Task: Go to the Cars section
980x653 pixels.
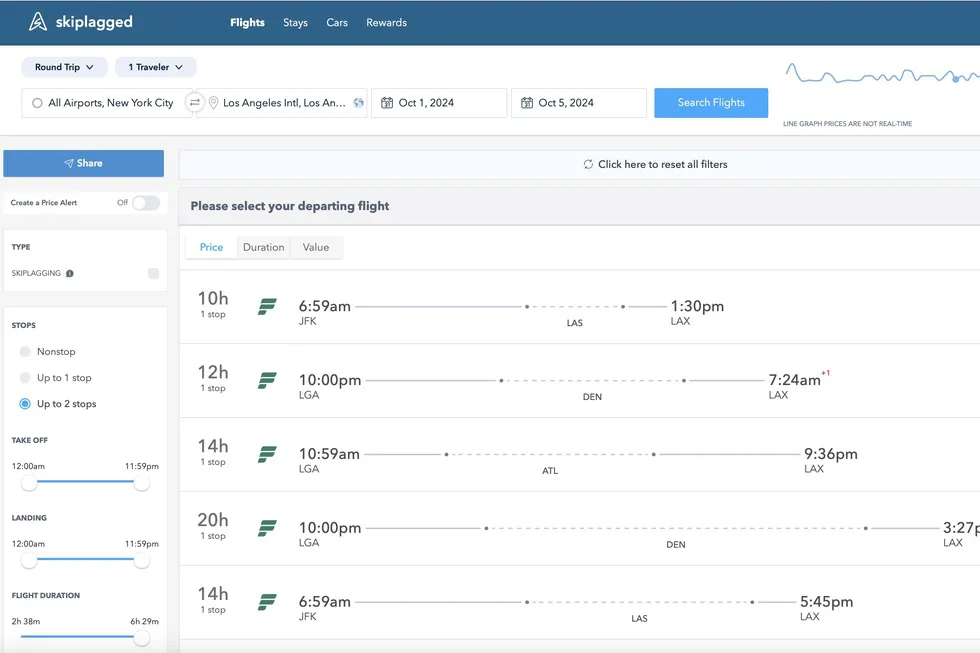Action: (337, 22)
